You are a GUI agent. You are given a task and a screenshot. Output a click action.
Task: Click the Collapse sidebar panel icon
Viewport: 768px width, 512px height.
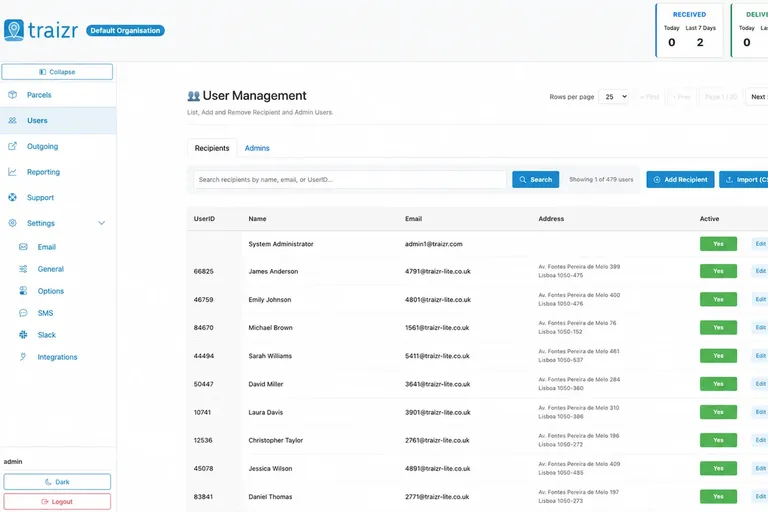tap(43, 72)
